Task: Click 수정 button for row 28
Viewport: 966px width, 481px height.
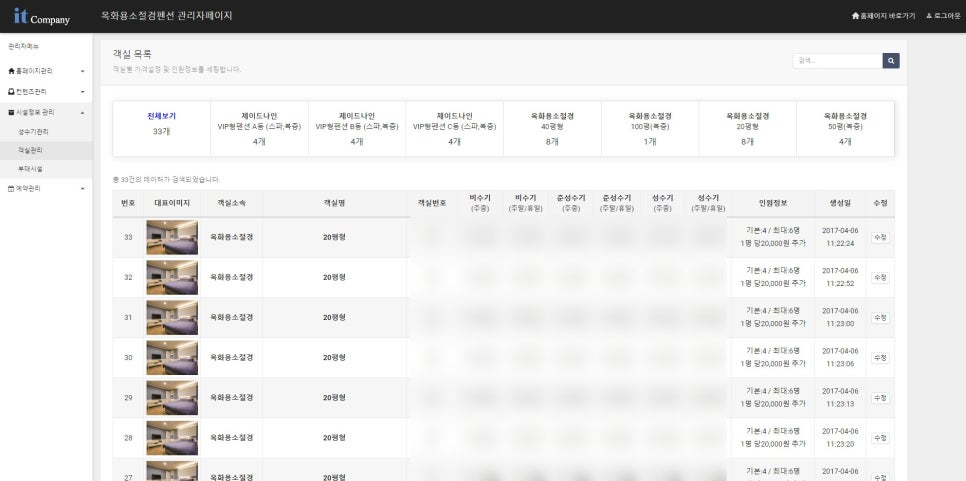Action: (x=880, y=438)
